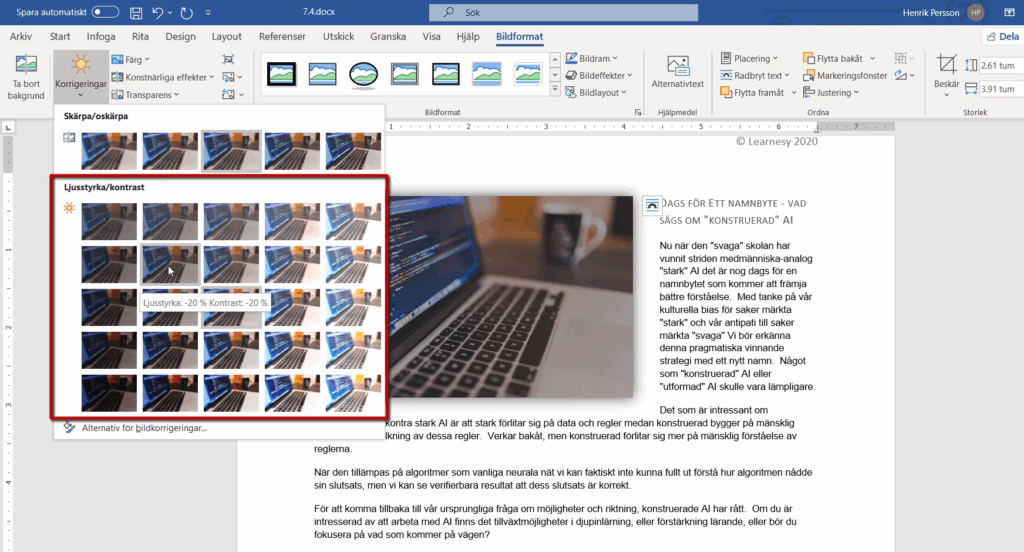Click the layout options icon beside image
Viewport: 1024px width, 552px height.
click(651, 204)
